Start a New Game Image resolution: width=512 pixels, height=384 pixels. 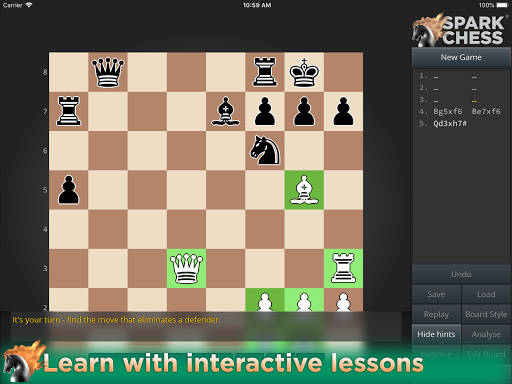coord(461,57)
